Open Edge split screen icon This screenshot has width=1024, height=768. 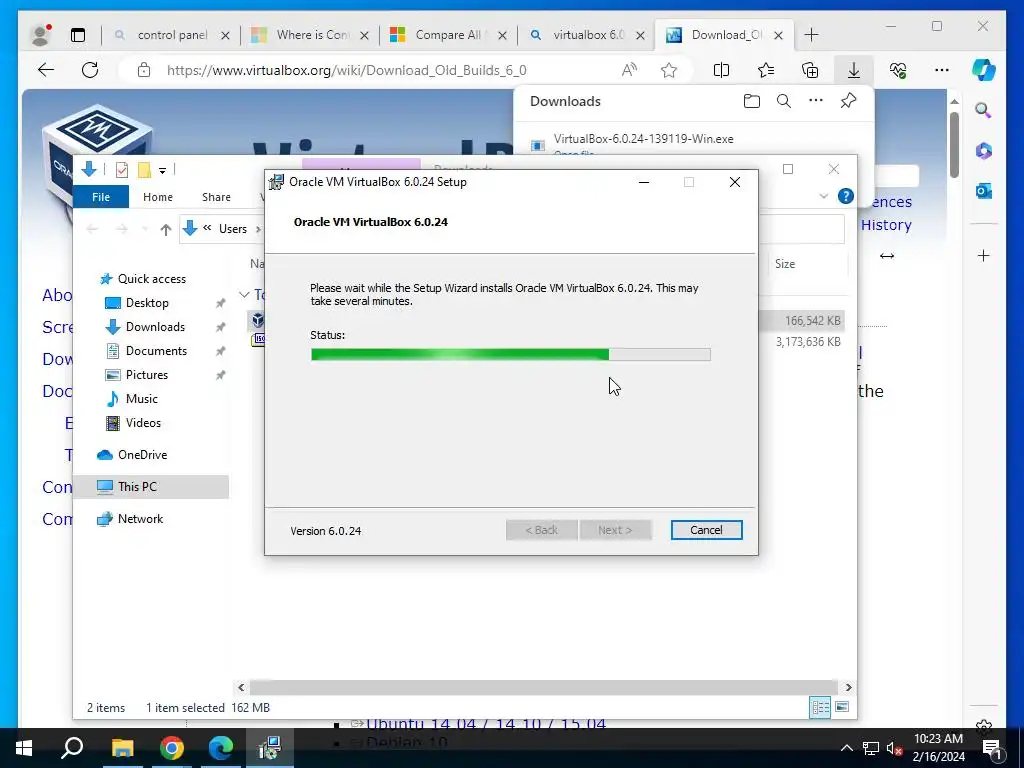click(x=721, y=70)
